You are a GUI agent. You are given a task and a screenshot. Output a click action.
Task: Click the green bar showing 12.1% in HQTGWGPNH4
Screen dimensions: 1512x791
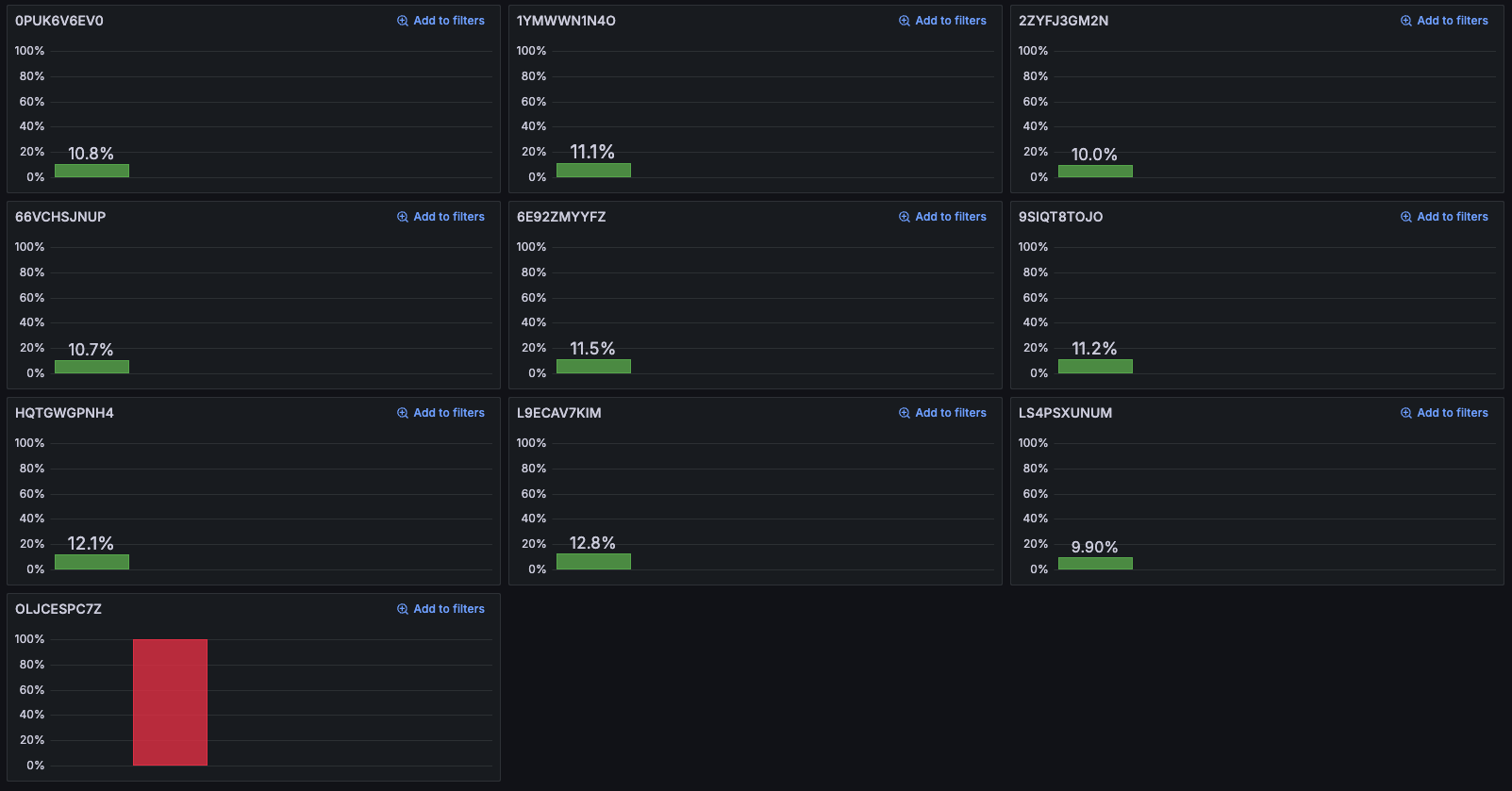tap(91, 561)
